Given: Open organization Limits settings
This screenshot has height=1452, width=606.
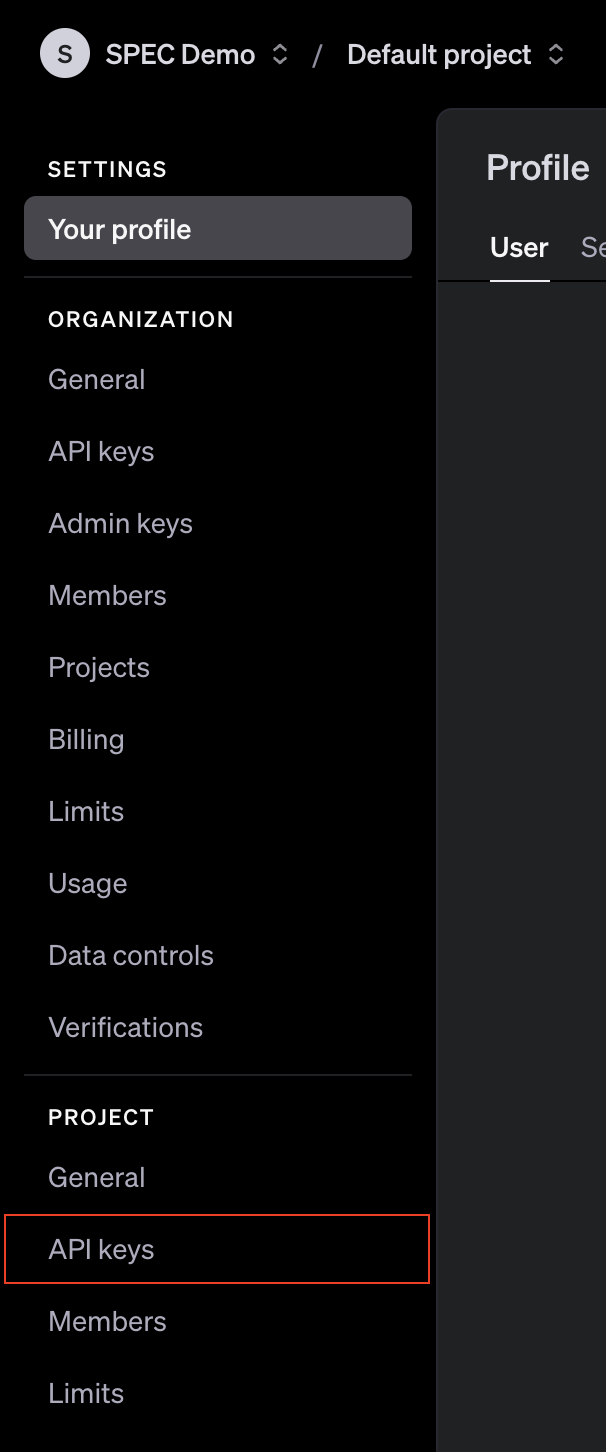Looking at the screenshot, I should 86,811.
